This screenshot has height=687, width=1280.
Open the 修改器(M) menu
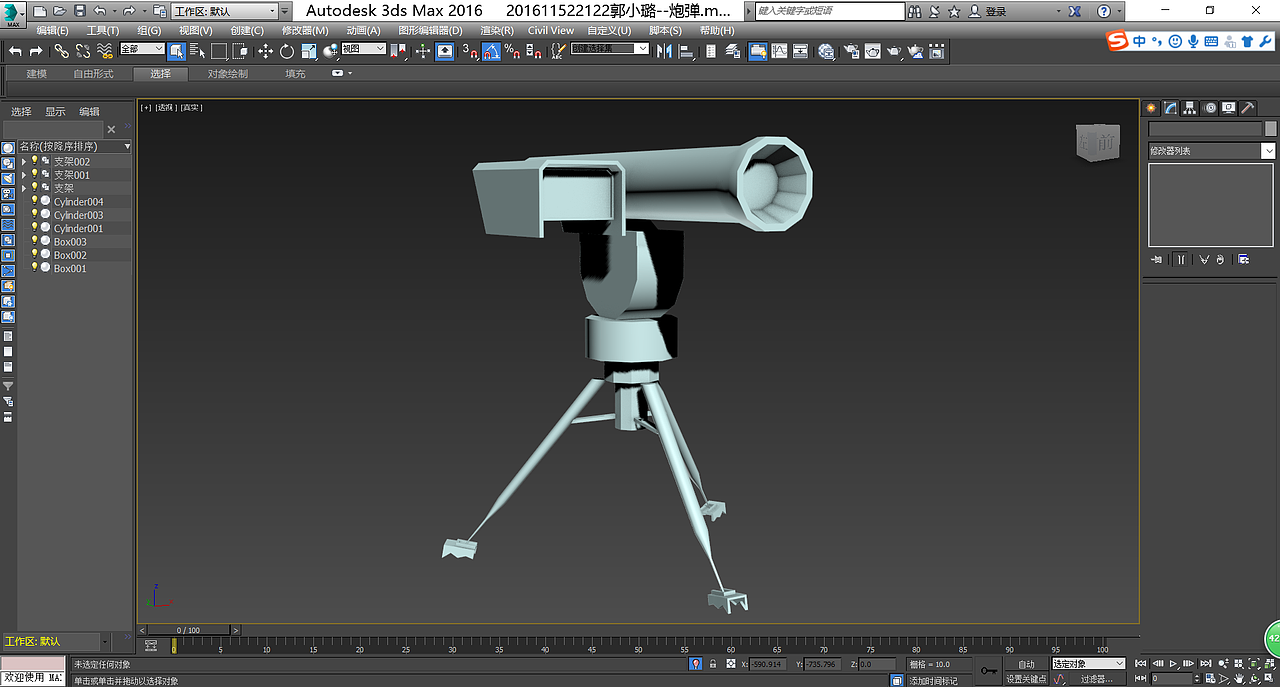[x=305, y=31]
